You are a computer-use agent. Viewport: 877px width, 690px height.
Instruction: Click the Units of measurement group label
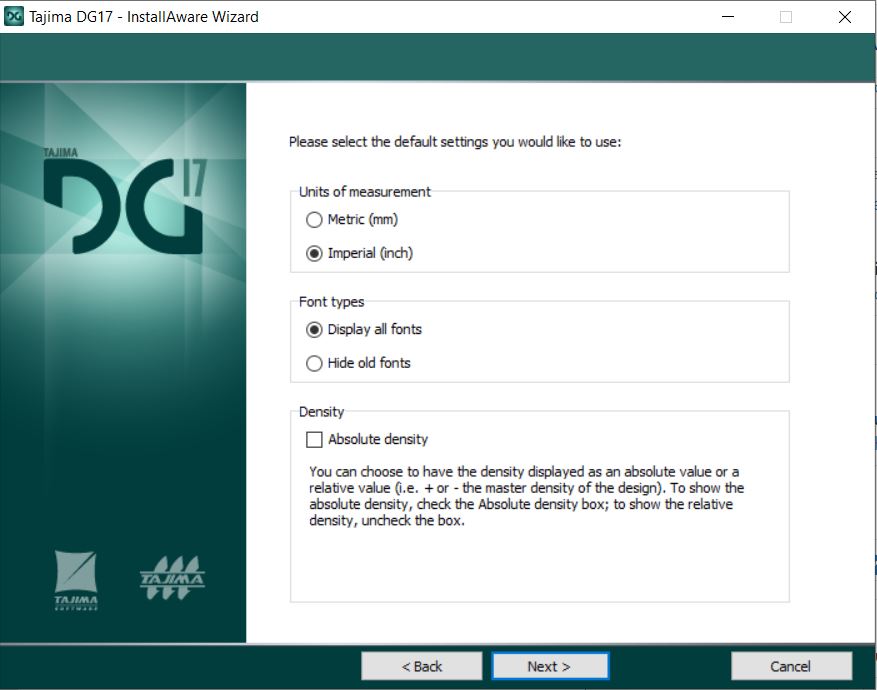click(x=365, y=192)
